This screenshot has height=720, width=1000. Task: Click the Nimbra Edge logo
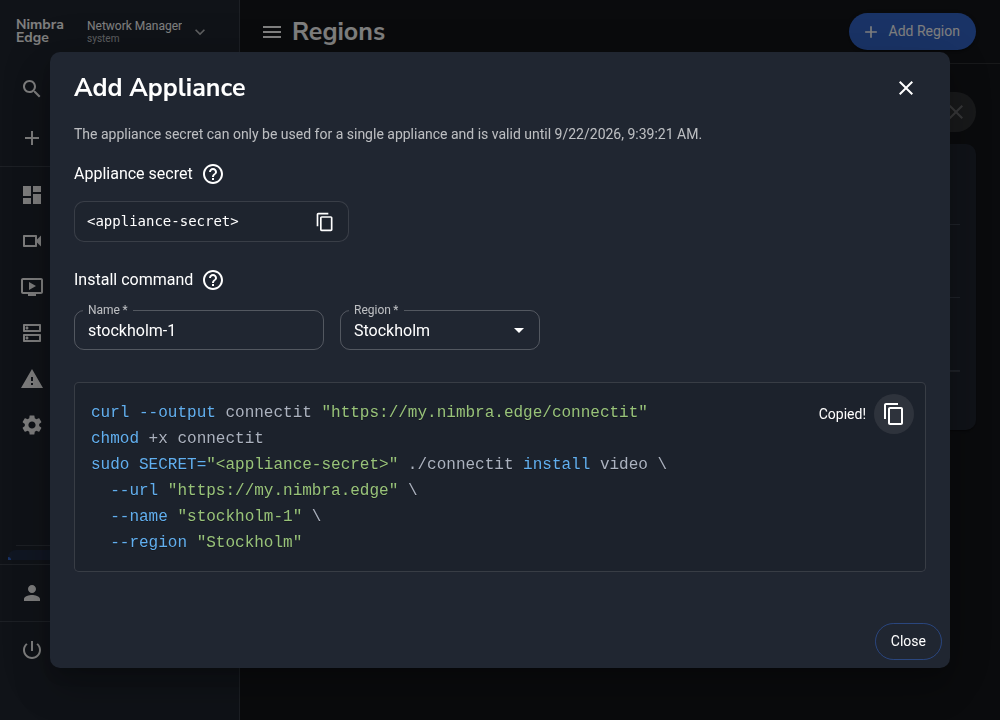40,31
